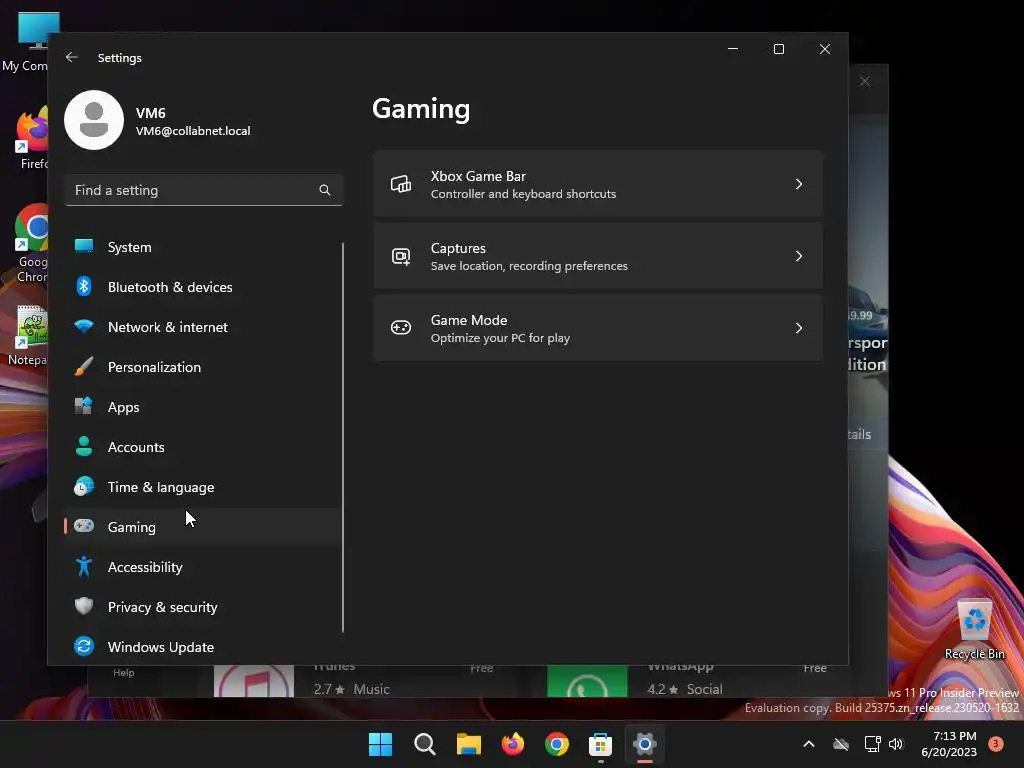The height and width of the screenshot is (768, 1024).
Task: Click the volume speaker tray icon
Action: pos(897,744)
